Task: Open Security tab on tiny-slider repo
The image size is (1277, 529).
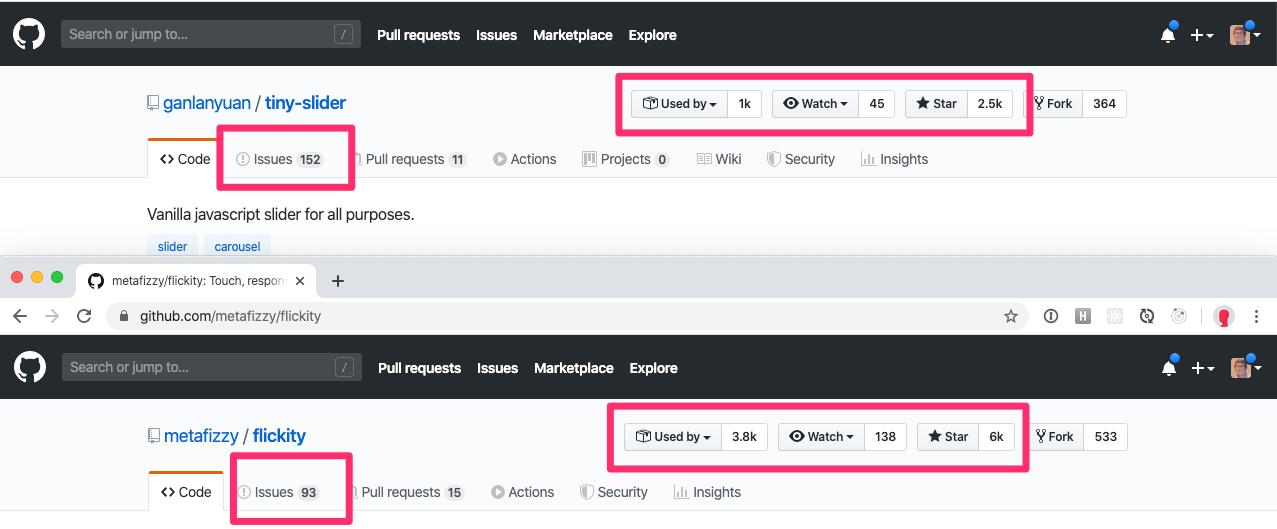Action: pyautogui.click(x=800, y=159)
